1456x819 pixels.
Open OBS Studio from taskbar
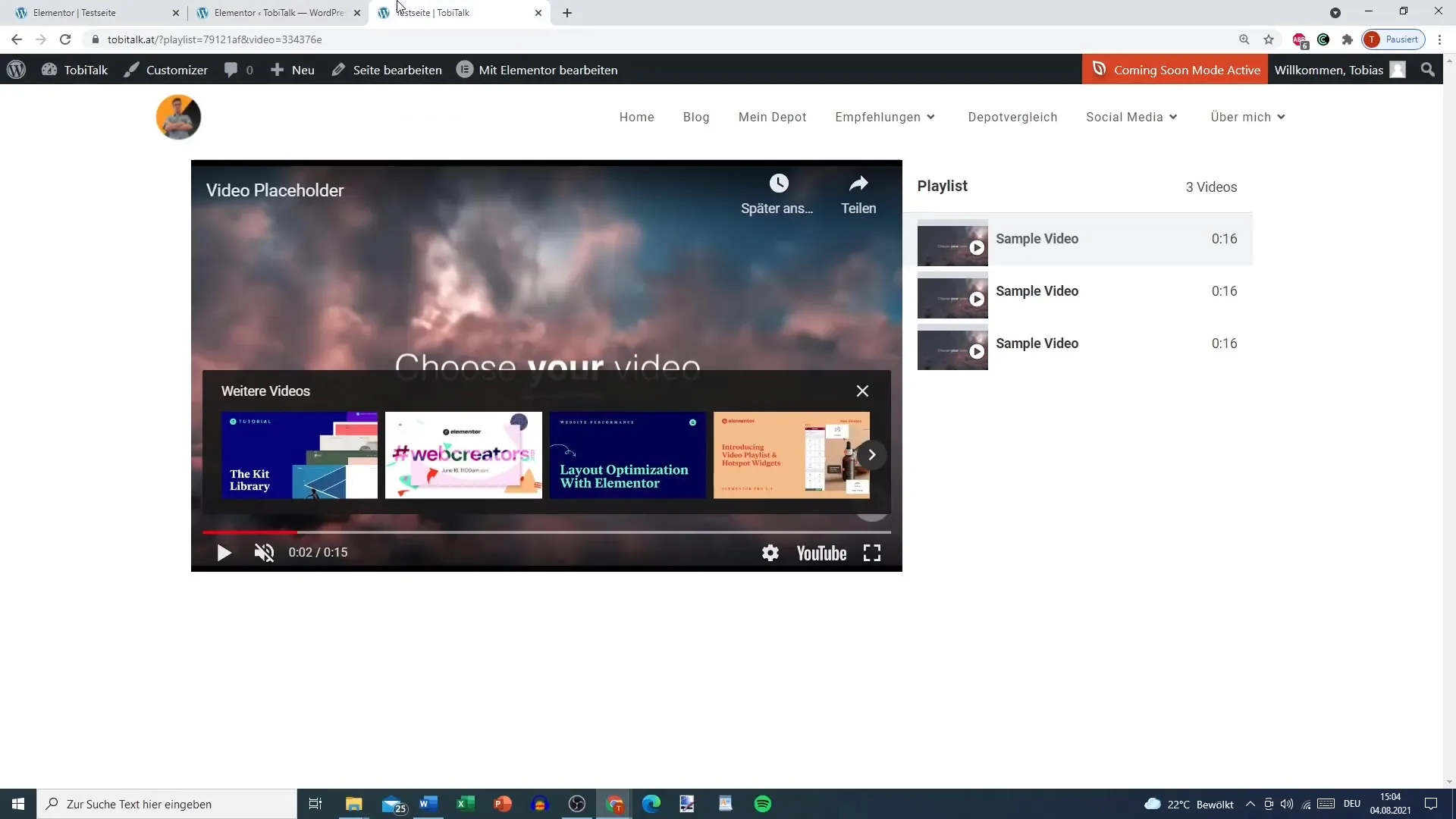coord(577,804)
